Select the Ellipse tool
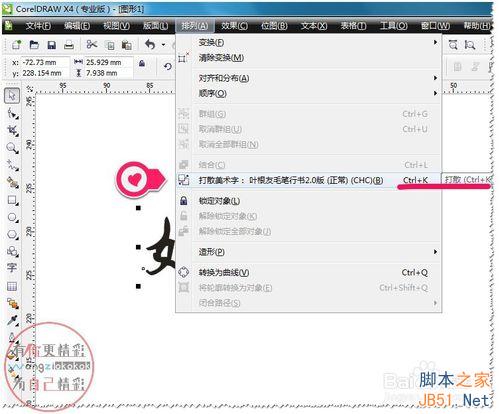Image resolution: width=500 pixels, height=414 pixels. [13, 217]
